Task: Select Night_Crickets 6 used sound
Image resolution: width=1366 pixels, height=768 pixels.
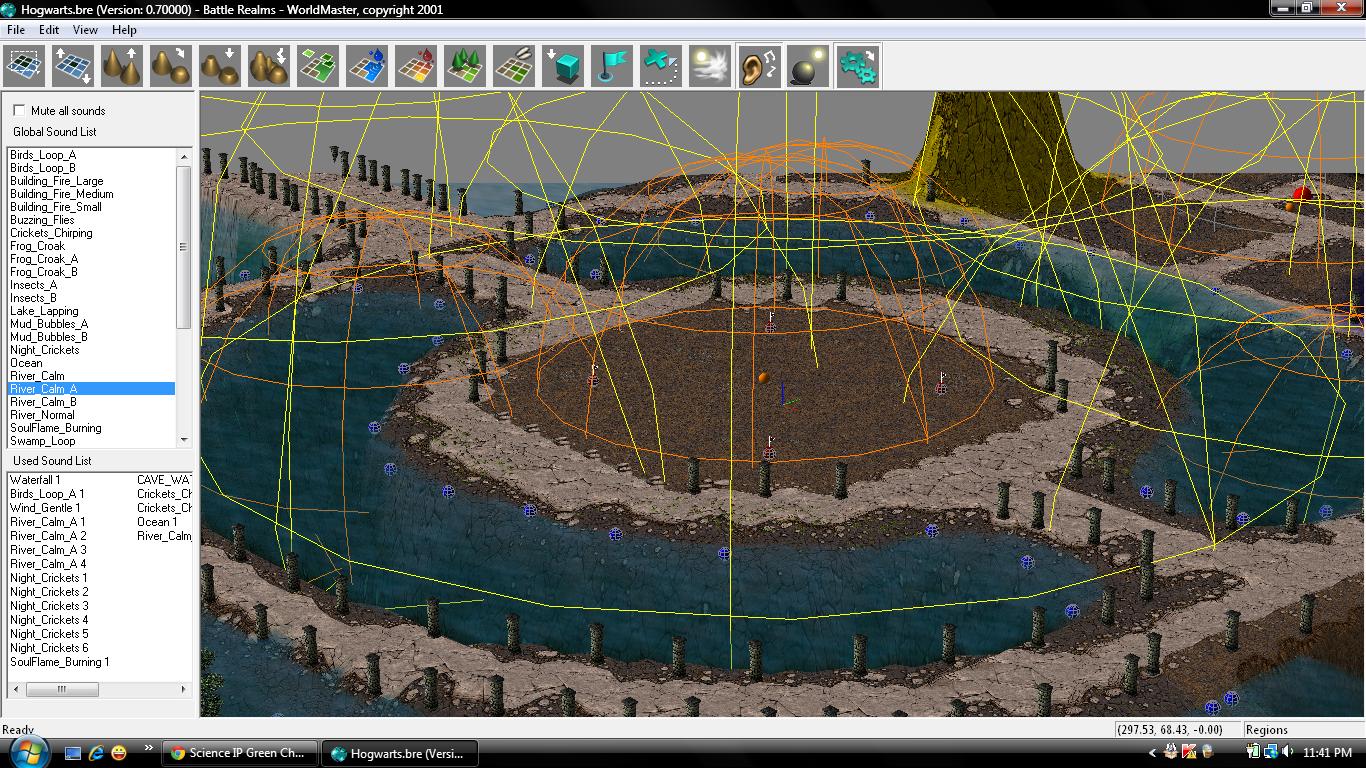Action: point(49,648)
